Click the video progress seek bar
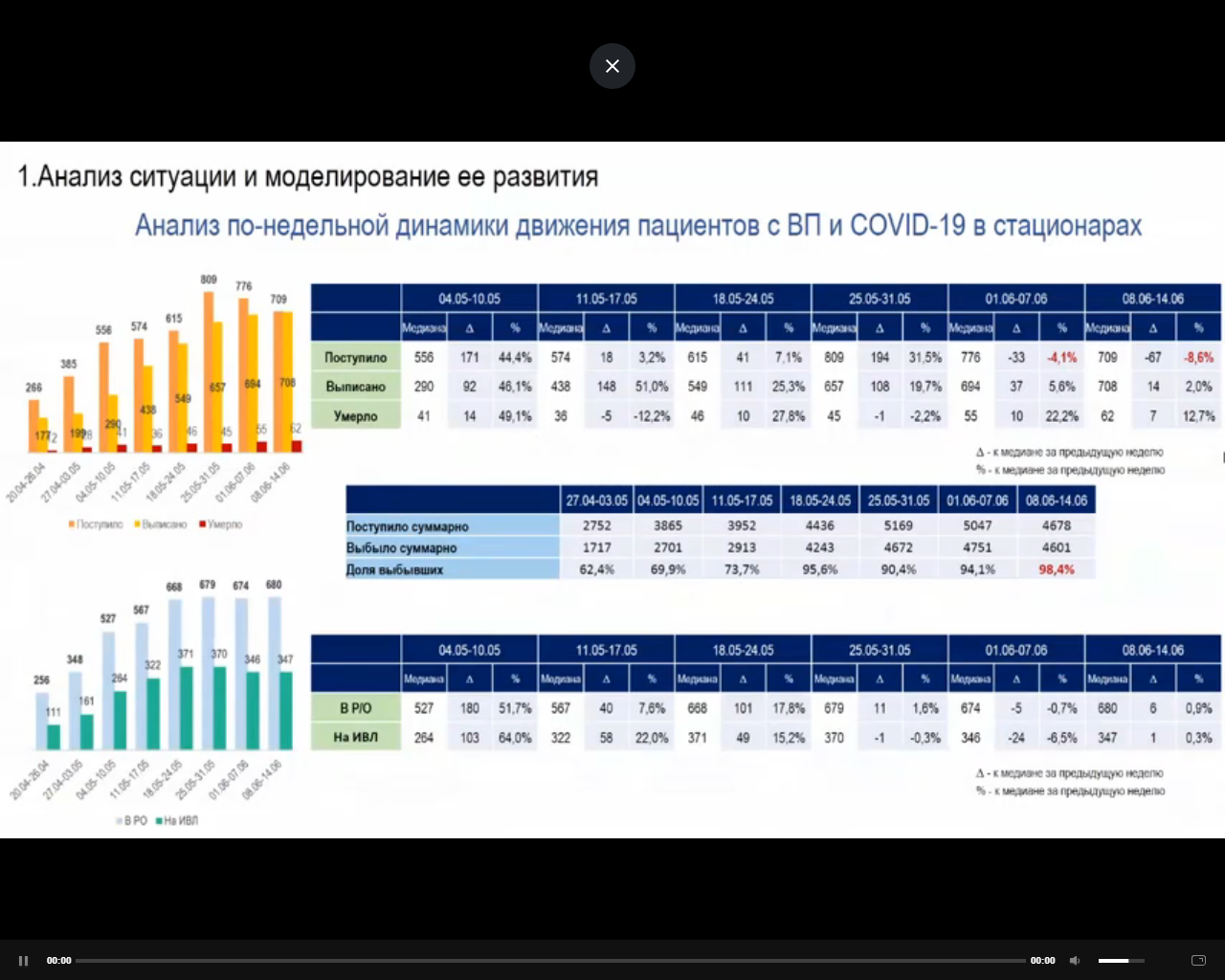This screenshot has width=1225, height=980. (550, 960)
